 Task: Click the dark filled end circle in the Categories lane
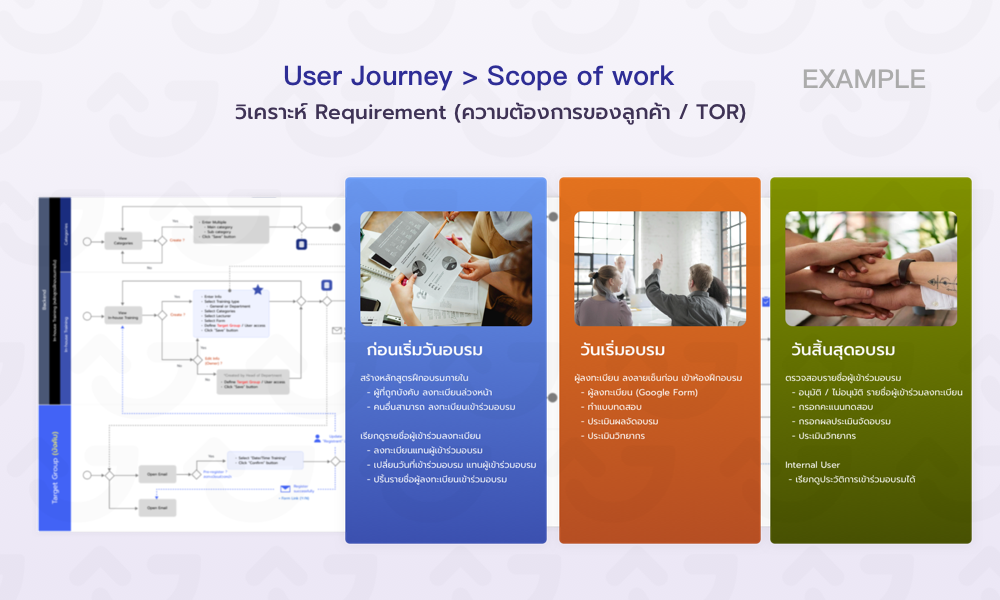pos(336,228)
